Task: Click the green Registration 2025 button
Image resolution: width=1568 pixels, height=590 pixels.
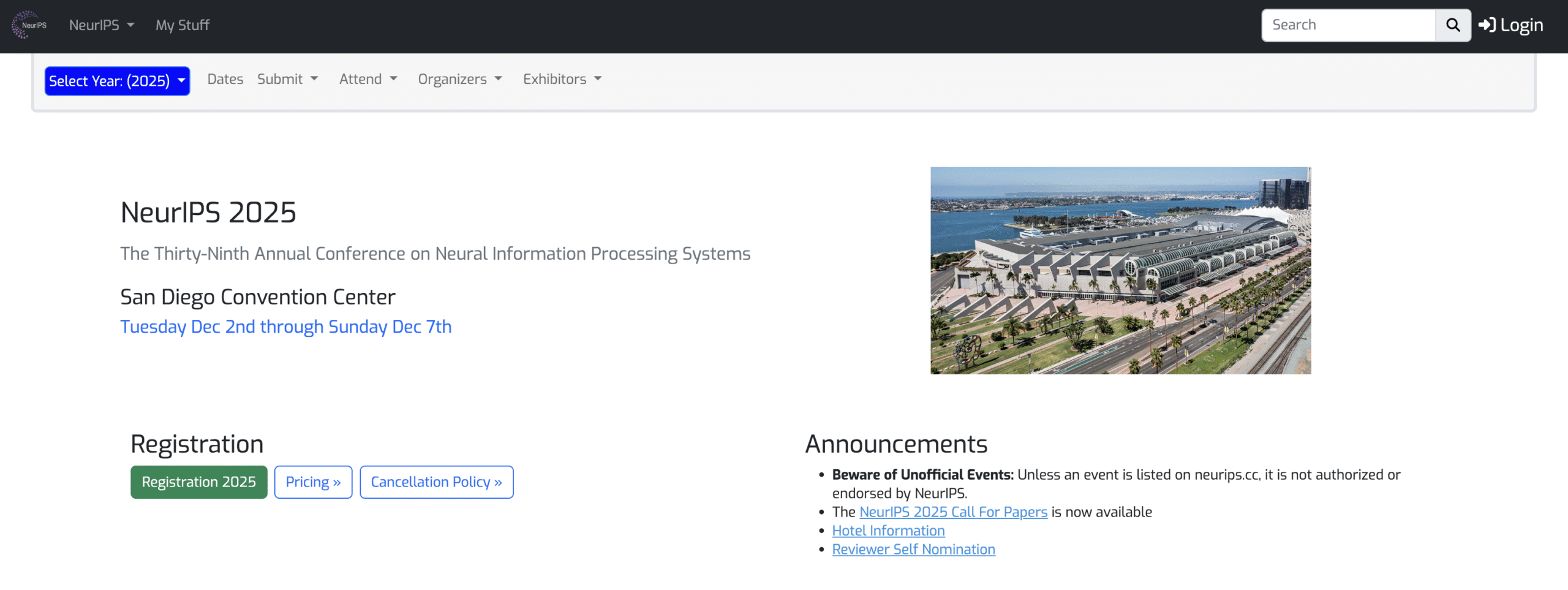Action: 198,482
